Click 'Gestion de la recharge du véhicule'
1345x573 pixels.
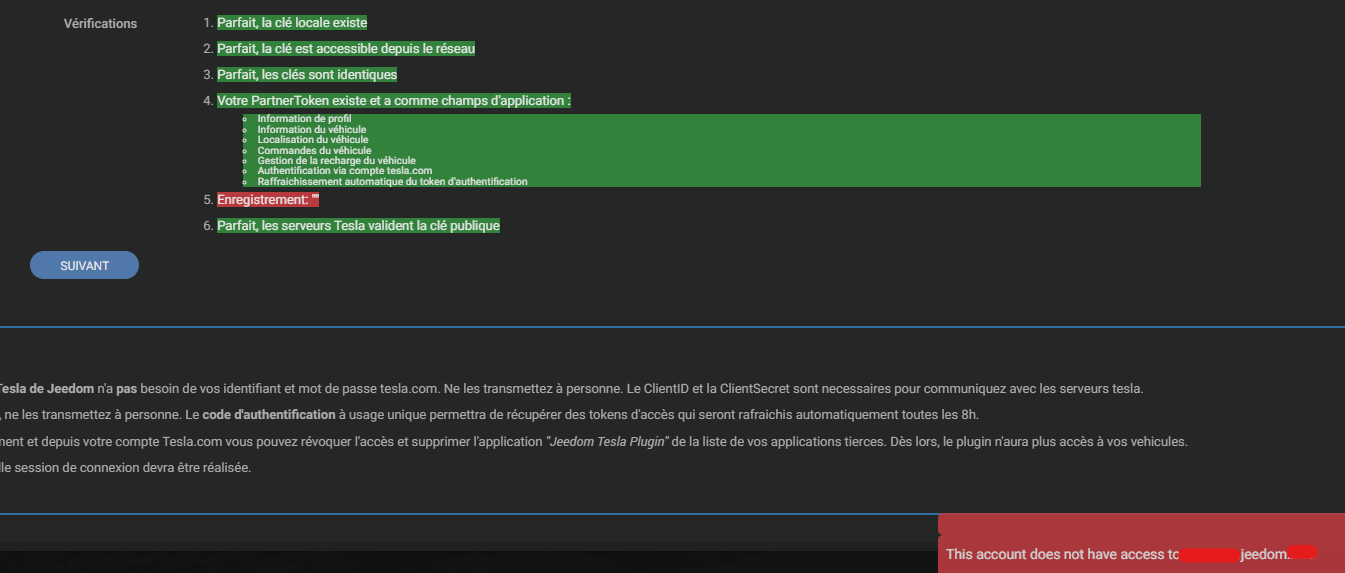click(336, 160)
